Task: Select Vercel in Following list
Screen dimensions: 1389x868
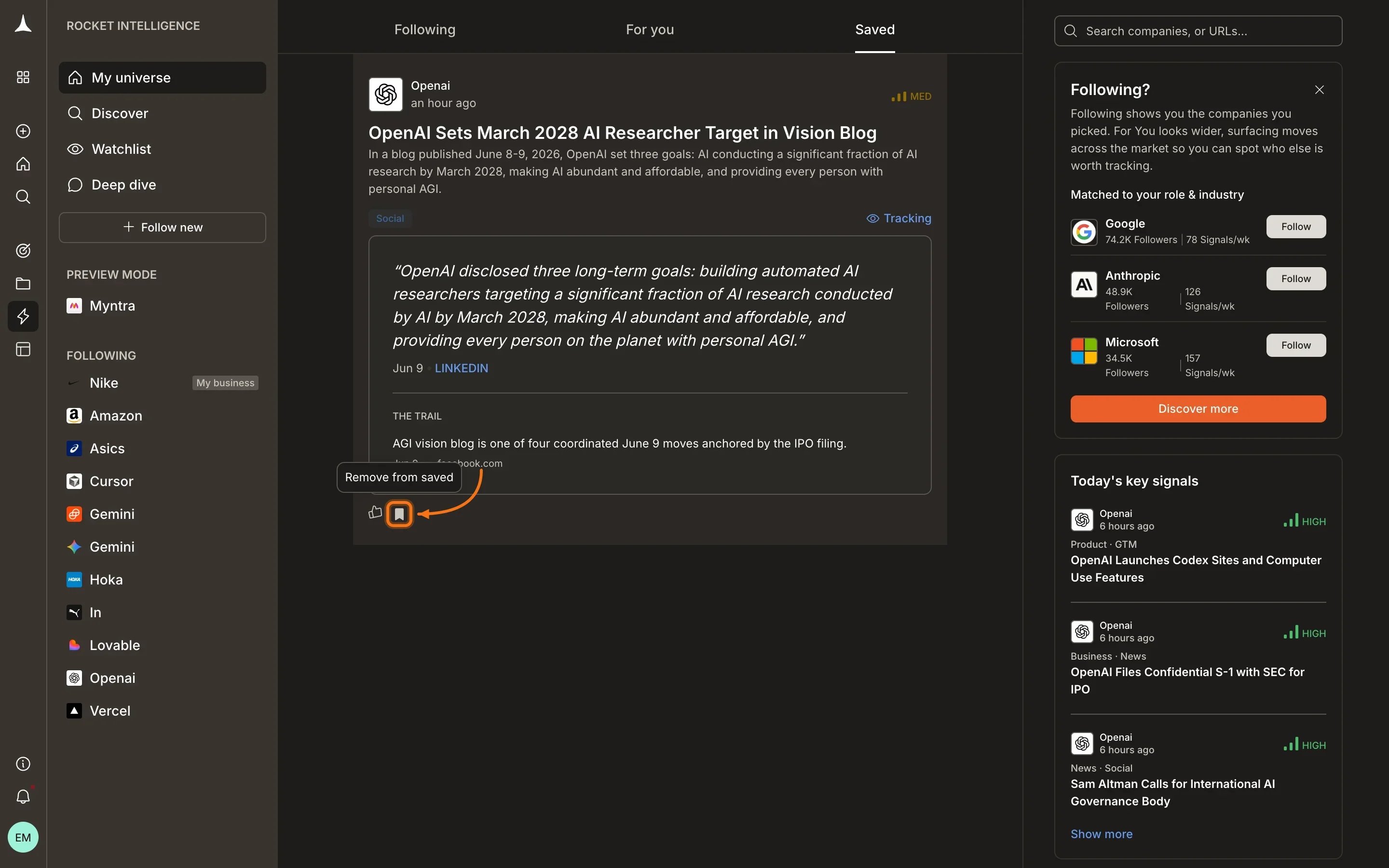Action: pos(163,710)
